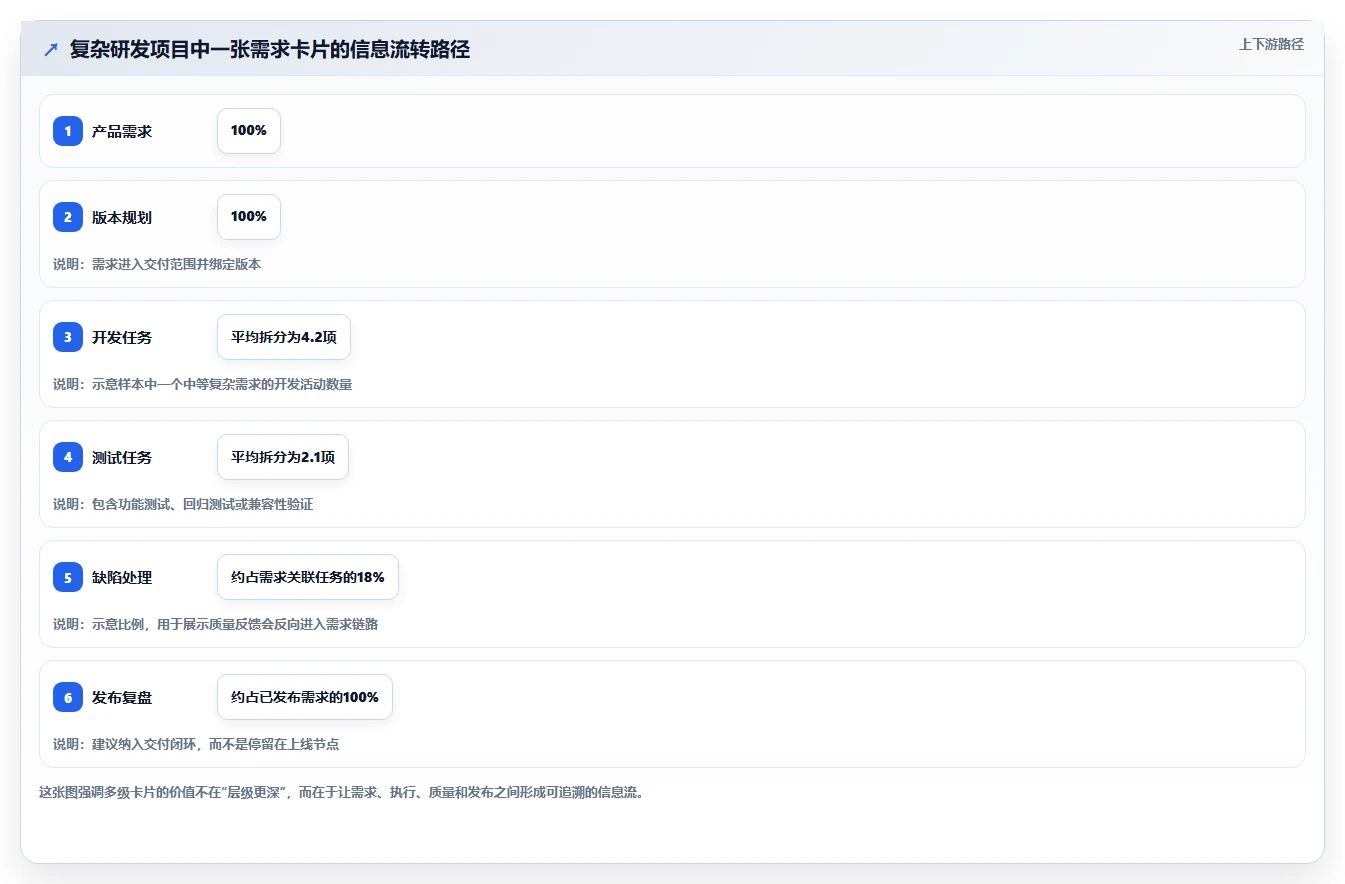The image size is (1345, 884).
Task: Click the step 4 number badge
Action: pyautogui.click(x=68, y=457)
